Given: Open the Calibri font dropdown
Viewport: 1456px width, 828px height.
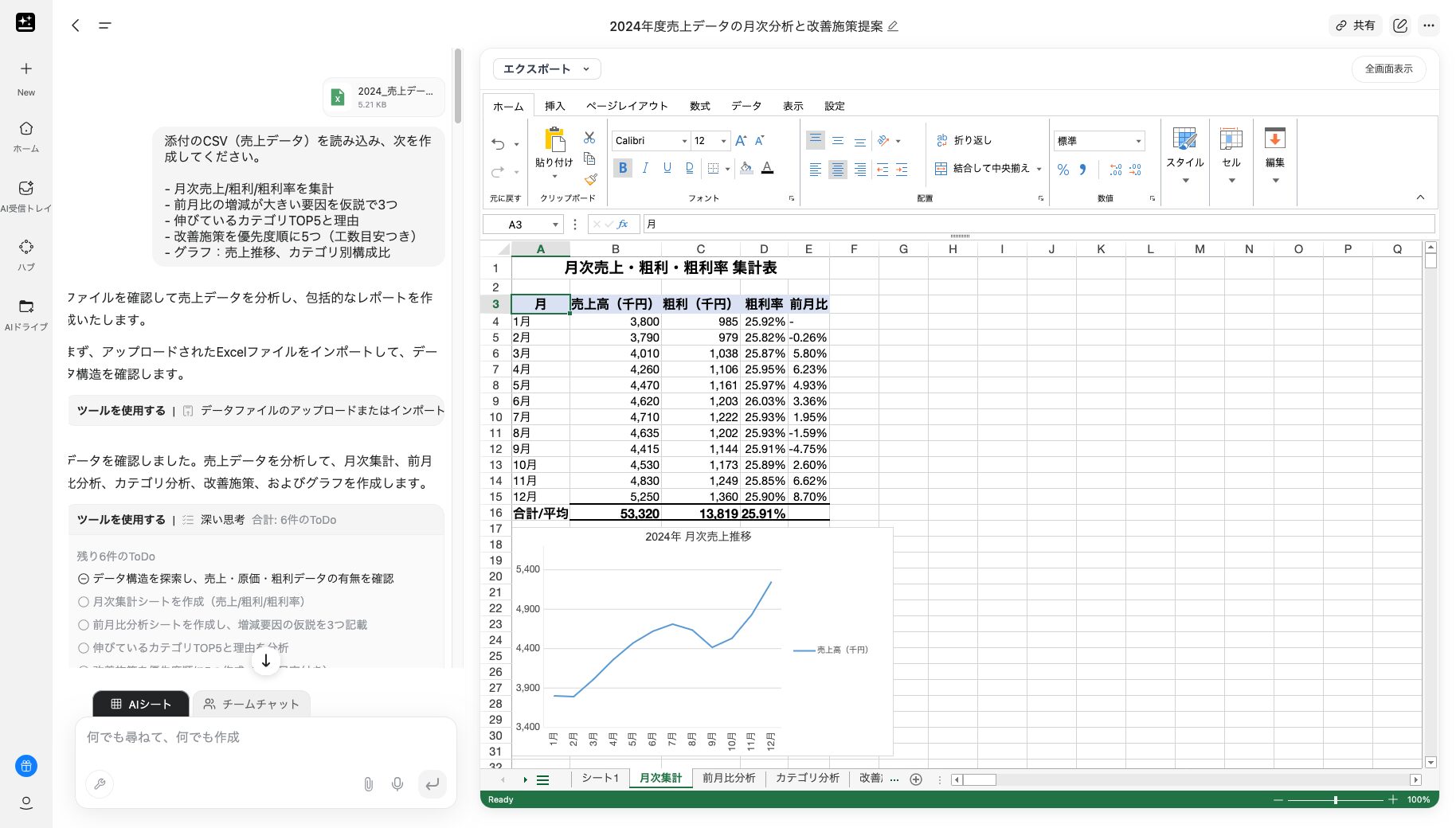Looking at the screenshot, I should (683, 141).
